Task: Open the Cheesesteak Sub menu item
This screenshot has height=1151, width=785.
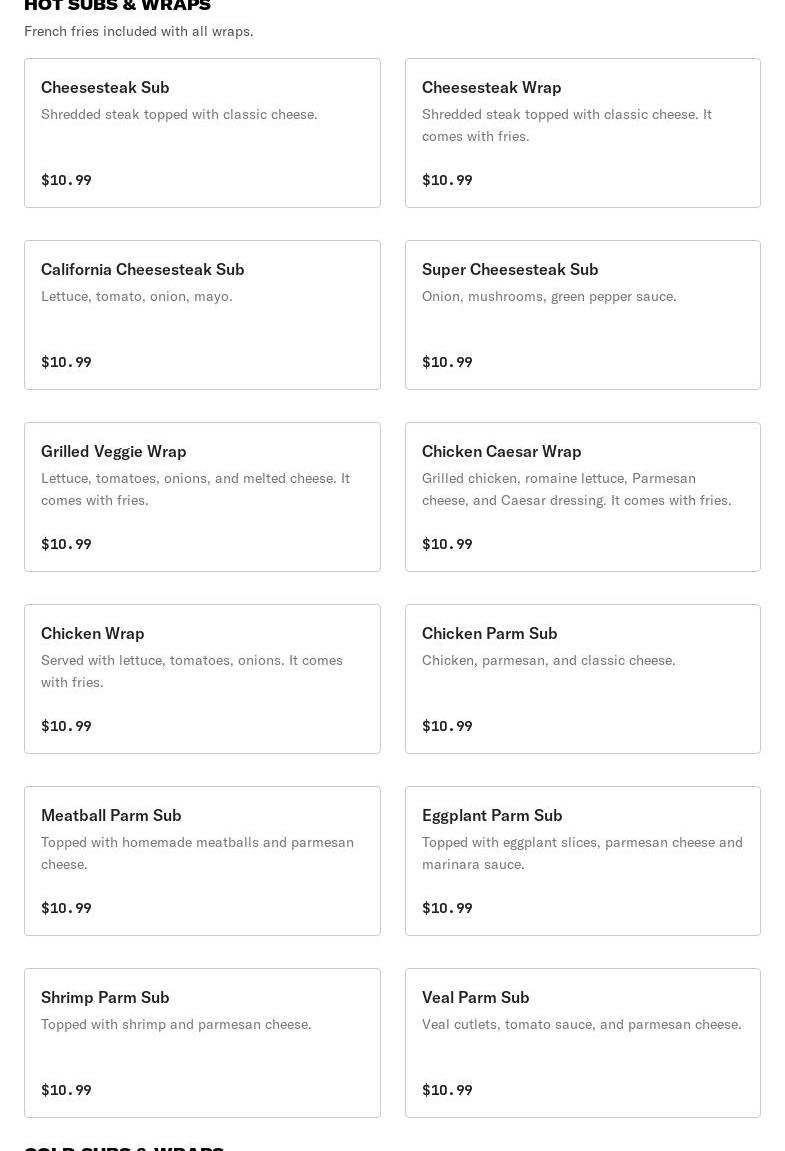Action: (x=202, y=133)
